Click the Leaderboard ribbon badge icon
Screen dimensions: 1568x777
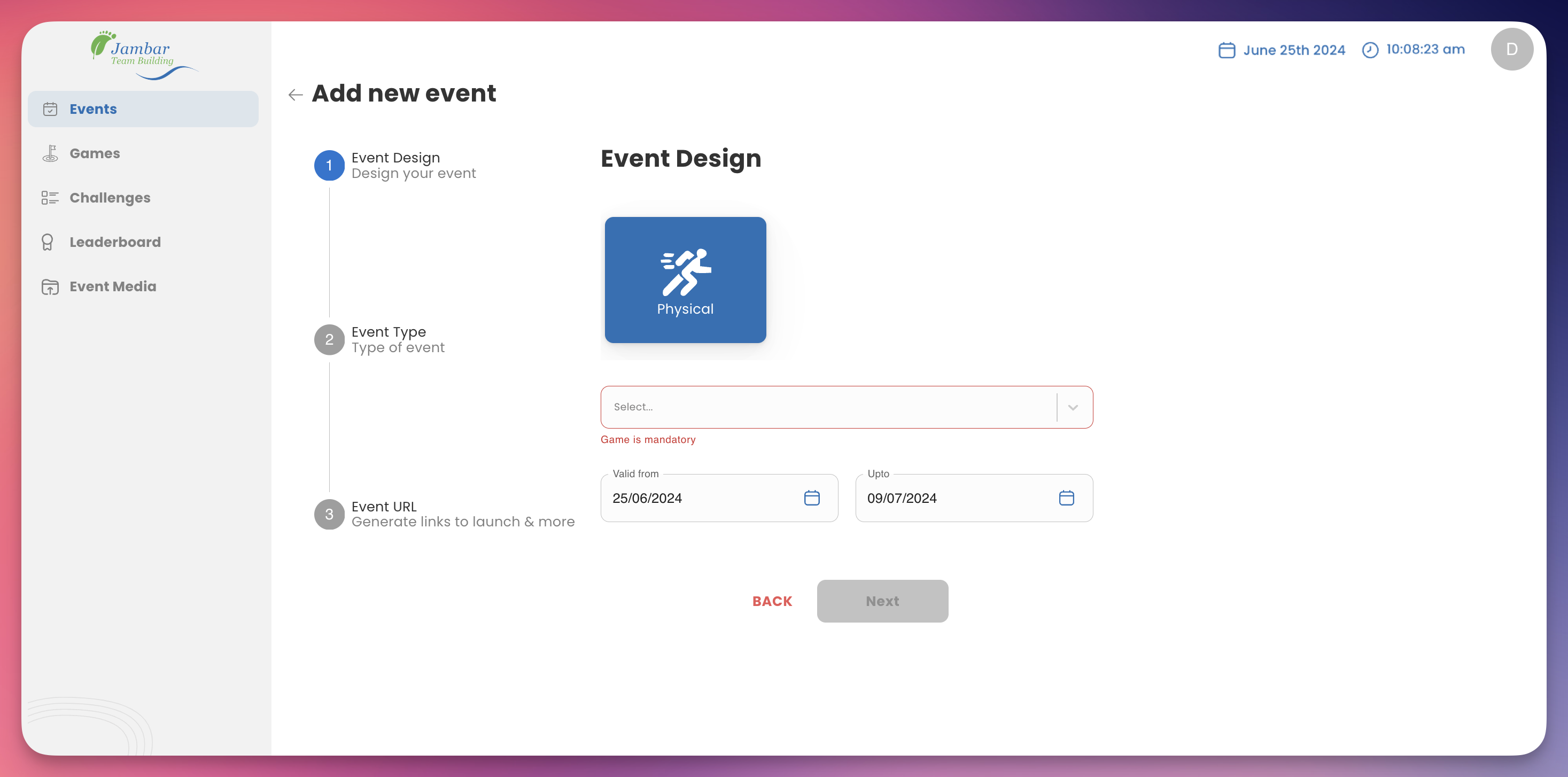(48, 242)
